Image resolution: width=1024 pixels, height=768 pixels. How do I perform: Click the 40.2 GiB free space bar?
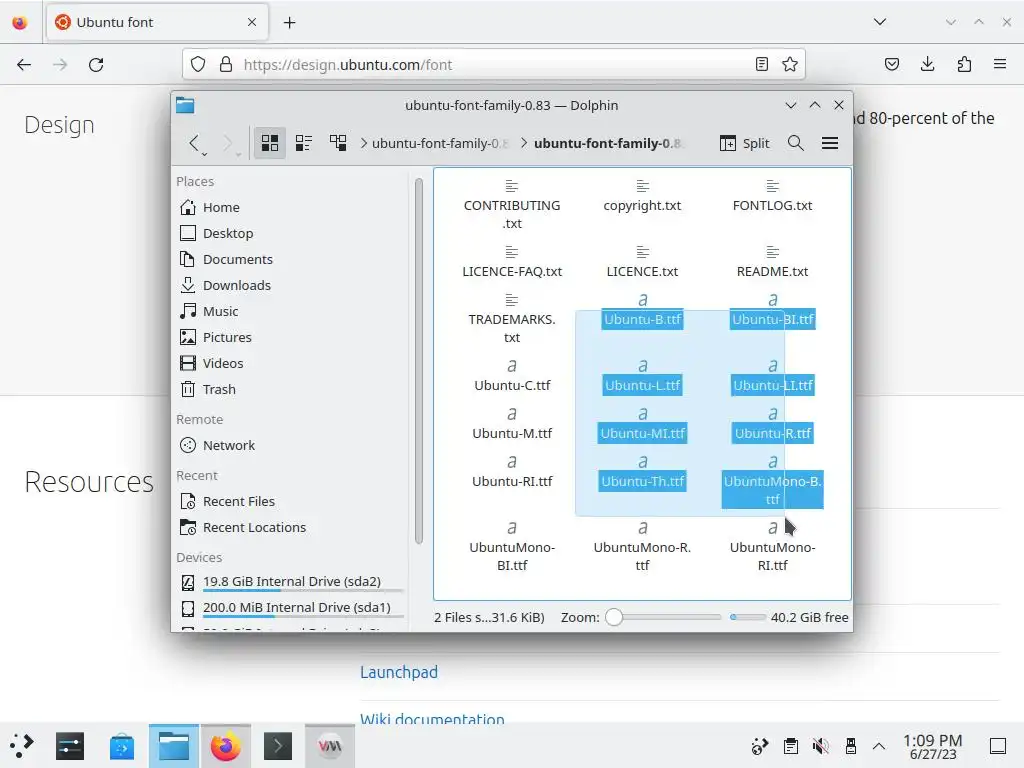[748, 617]
